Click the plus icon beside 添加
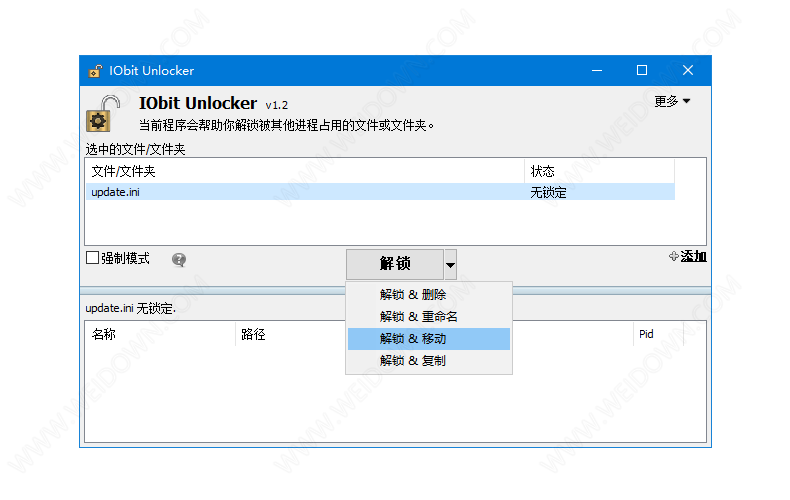The height and width of the screenshot is (500, 790). (x=674, y=256)
